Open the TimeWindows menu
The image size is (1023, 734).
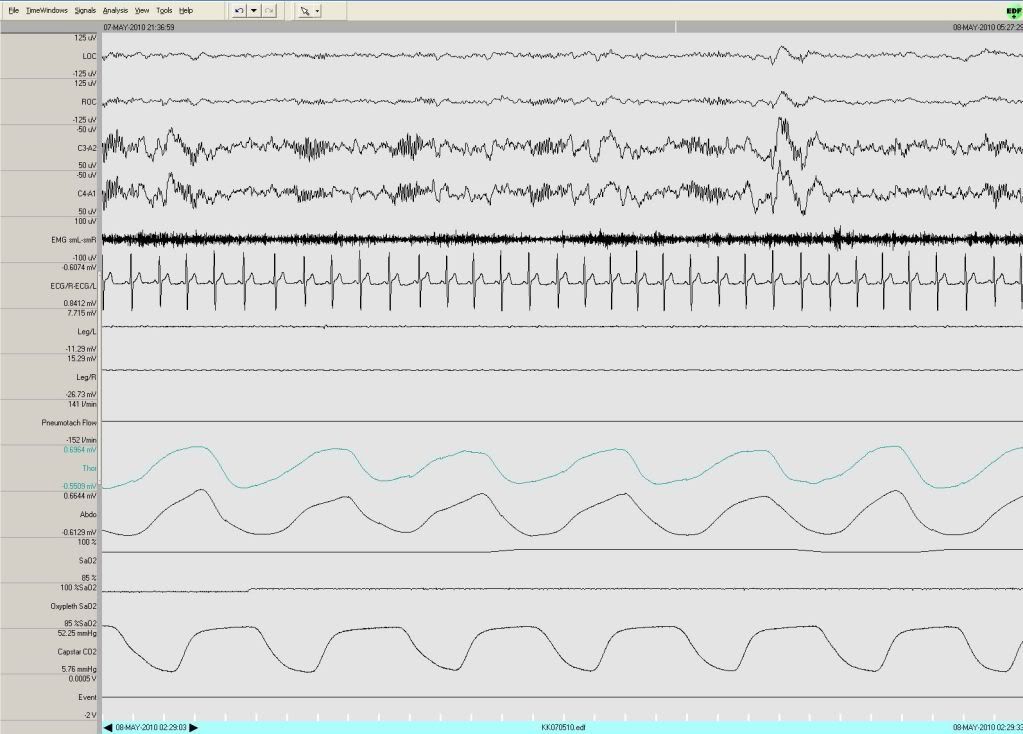point(46,10)
